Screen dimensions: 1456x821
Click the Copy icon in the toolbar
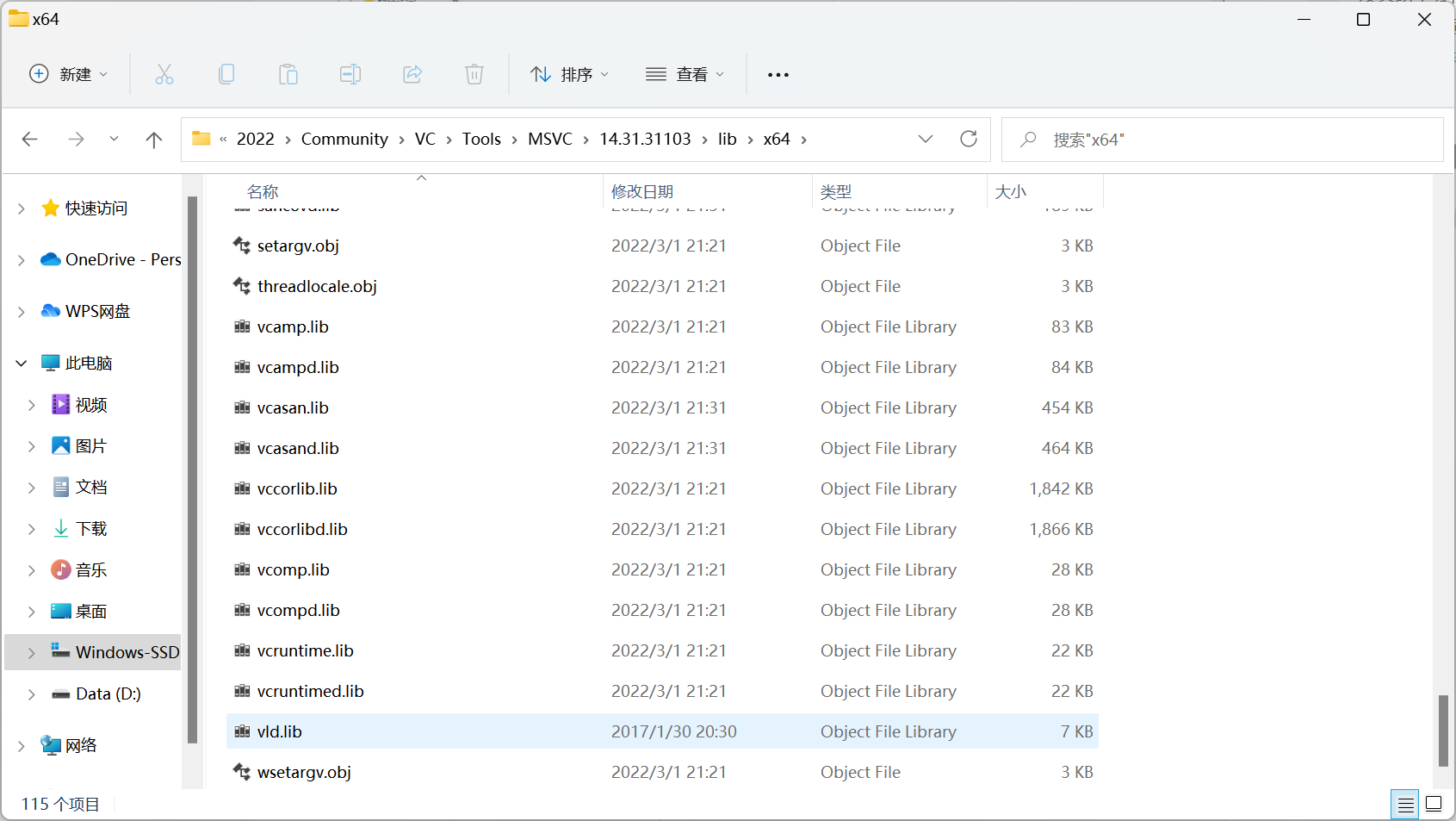tap(226, 74)
